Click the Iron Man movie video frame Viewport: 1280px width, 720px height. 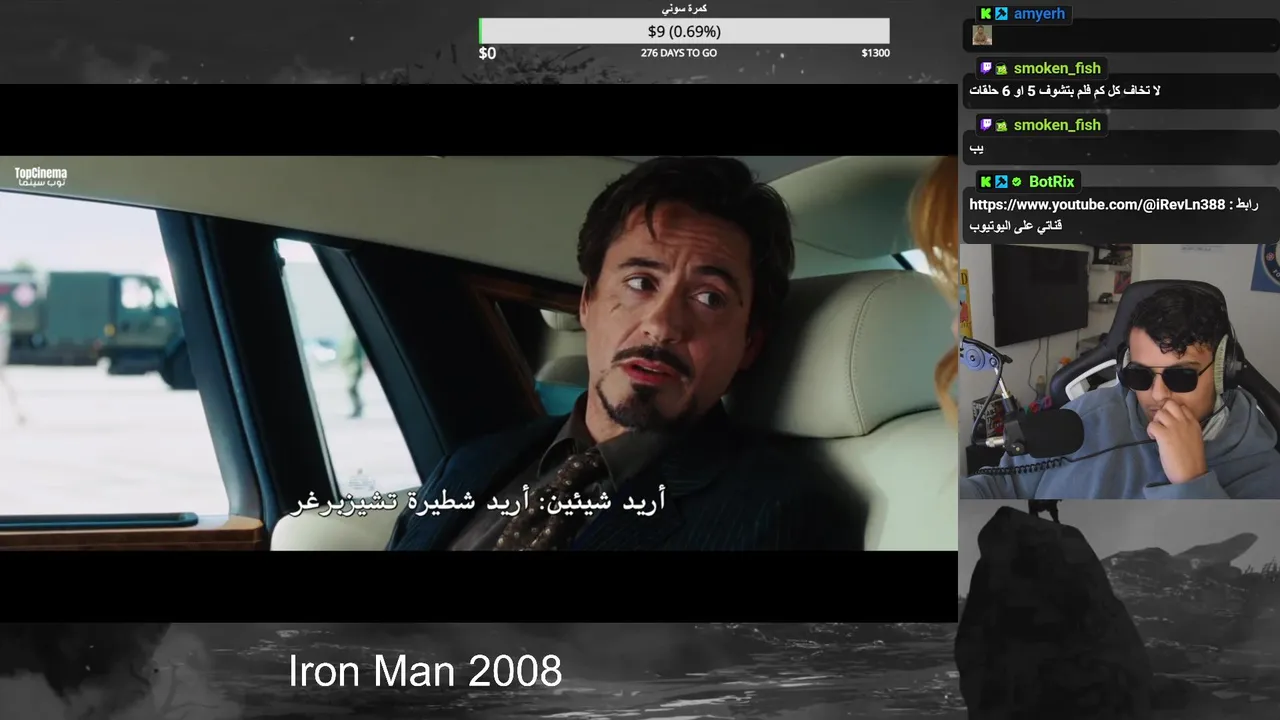(479, 352)
